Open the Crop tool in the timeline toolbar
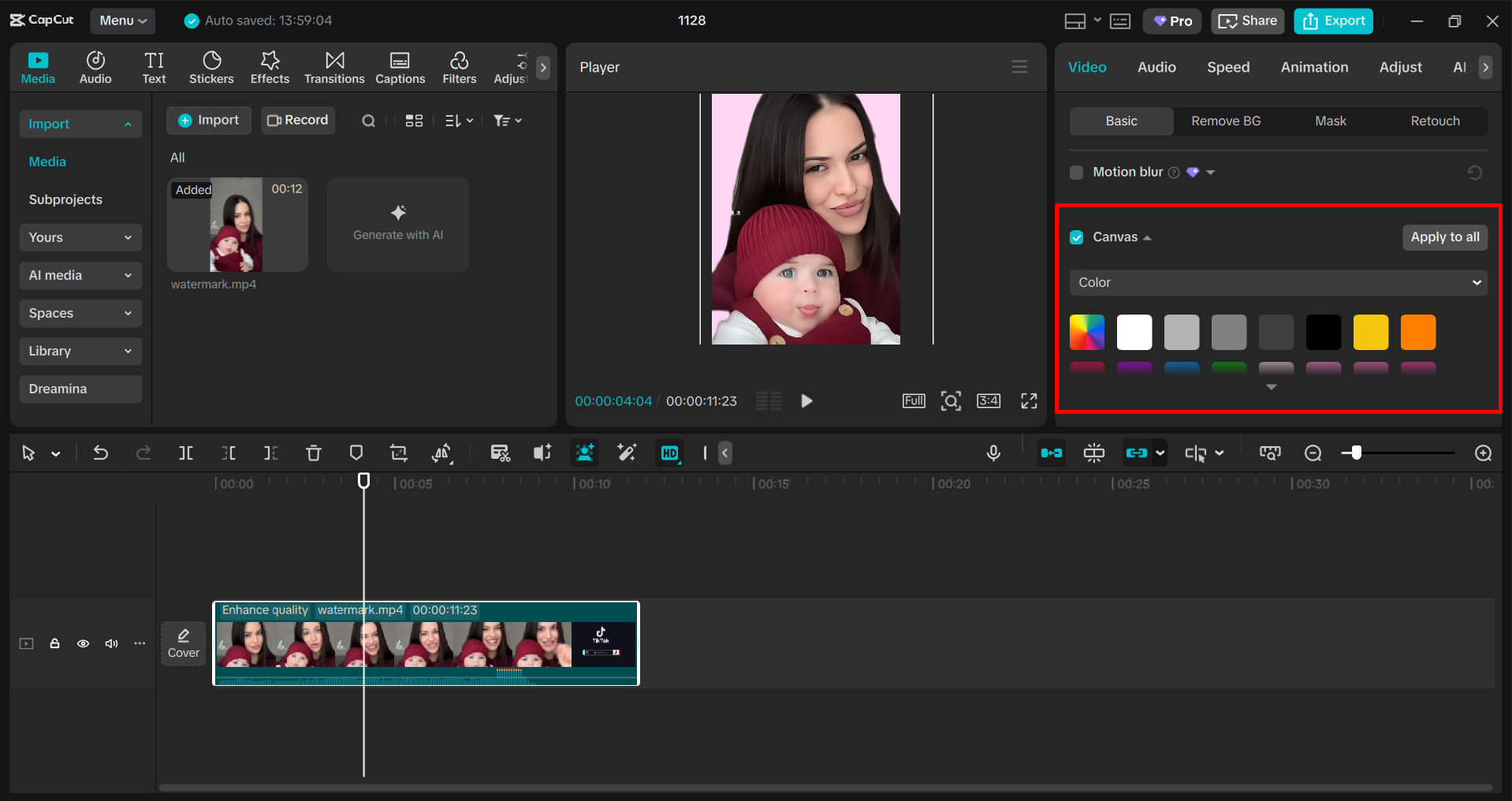Image resolution: width=1512 pixels, height=801 pixels. [x=399, y=453]
